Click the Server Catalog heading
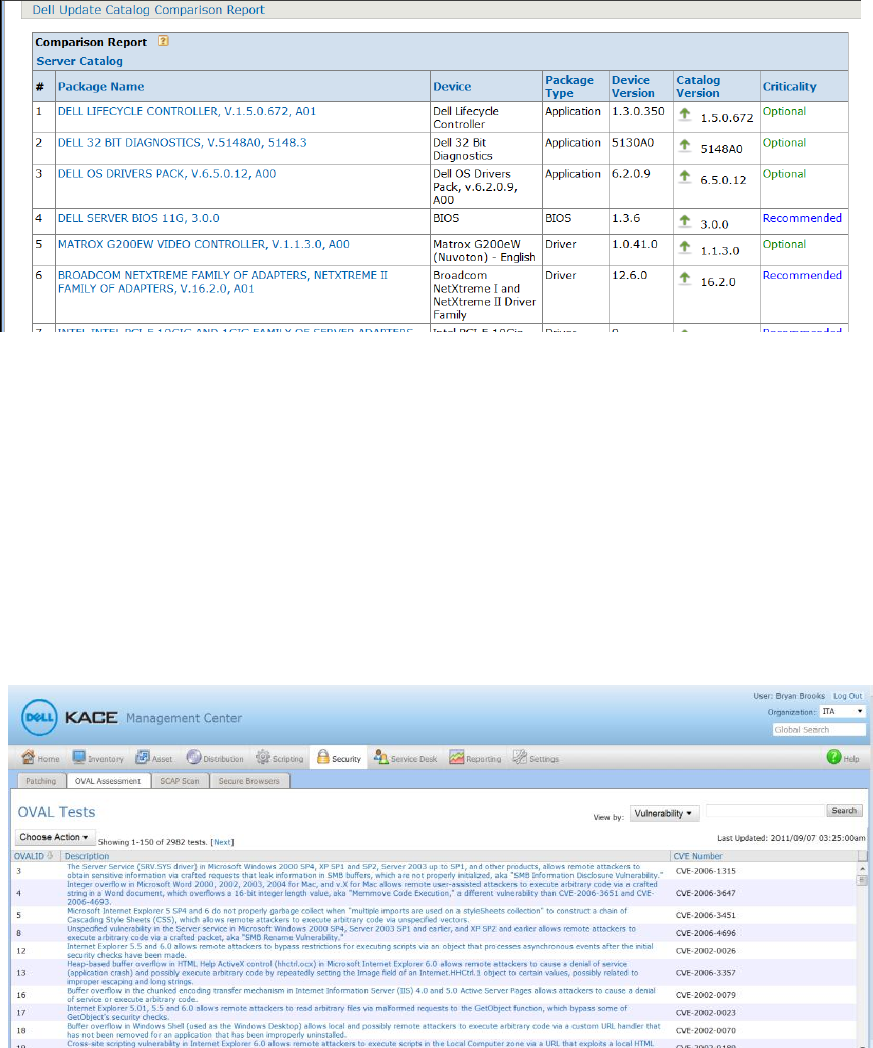873x1048 pixels. (x=80, y=61)
